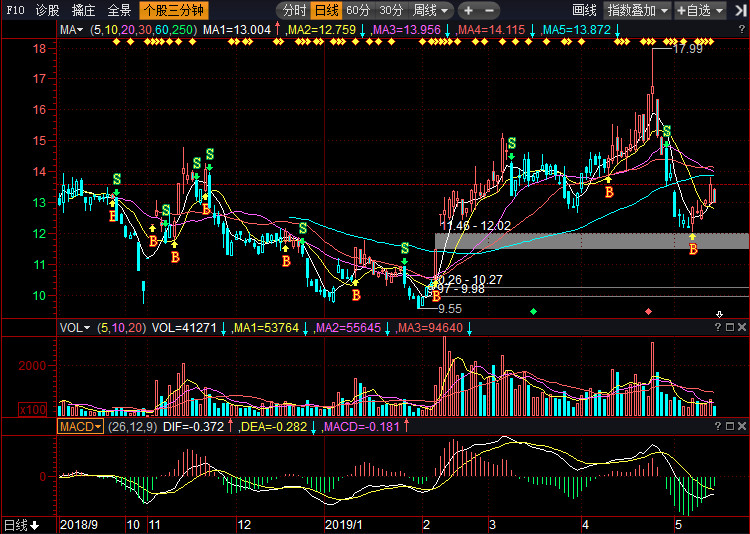Click the green diamond event marker below chart
Screen dimensions: 750x534
(x=533, y=312)
